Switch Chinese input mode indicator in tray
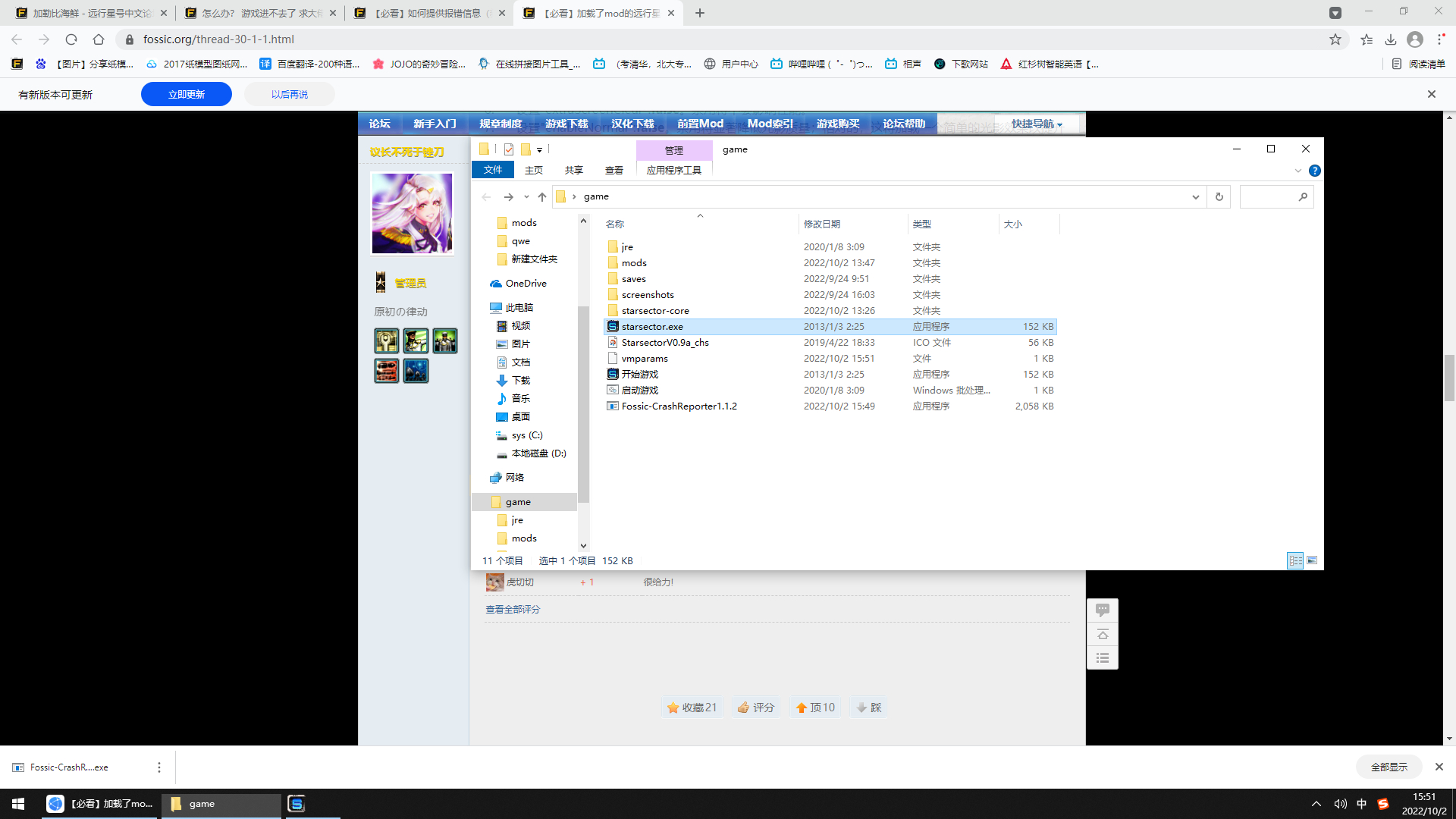1456x819 pixels. coord(1362,804)
